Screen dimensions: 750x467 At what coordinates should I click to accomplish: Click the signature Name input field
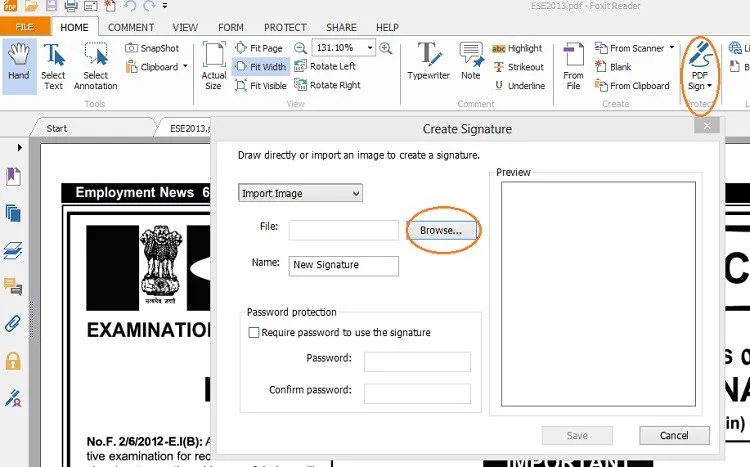343,265
